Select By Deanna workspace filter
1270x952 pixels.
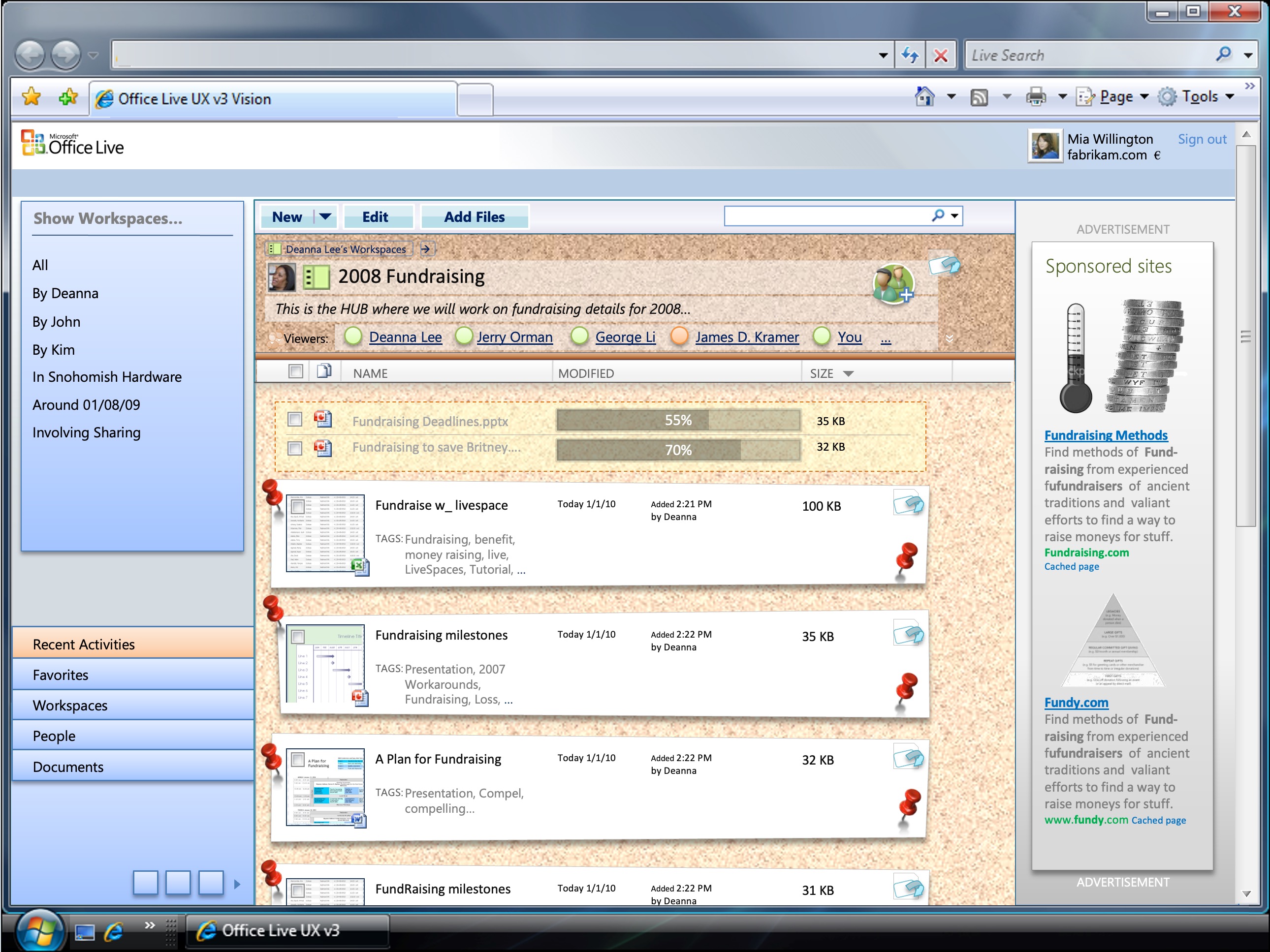click(65, 293)
